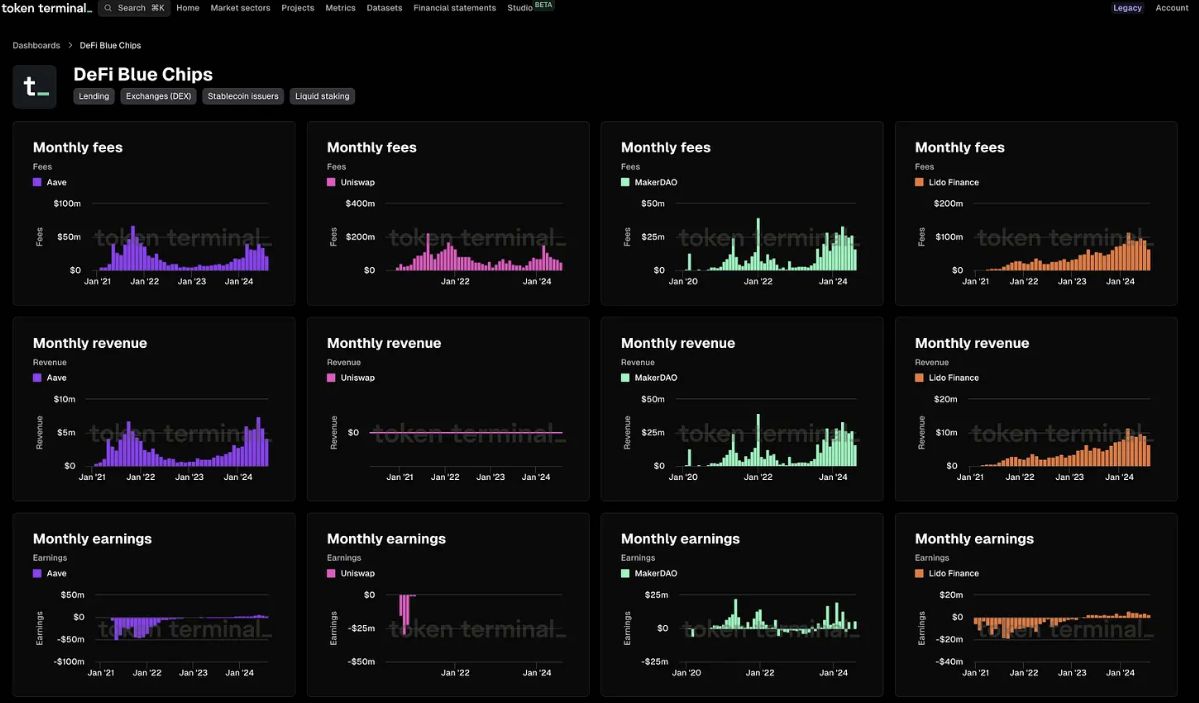
Task: Click Aave swatch in Monthly earnings
Action: (x=37, y=574)
